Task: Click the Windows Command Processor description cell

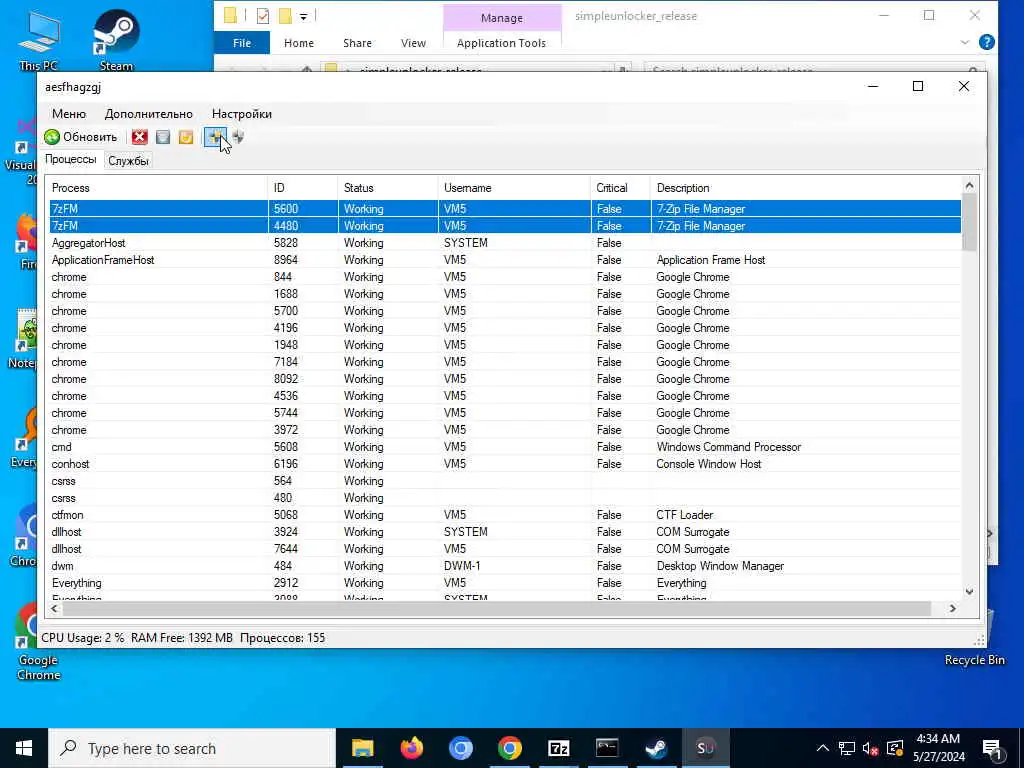Action: coord(728,447)
